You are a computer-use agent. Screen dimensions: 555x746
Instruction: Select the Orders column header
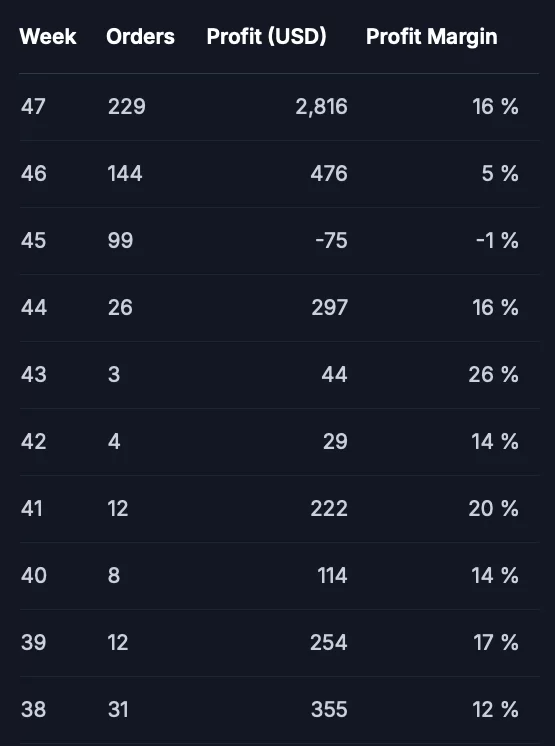140,37
